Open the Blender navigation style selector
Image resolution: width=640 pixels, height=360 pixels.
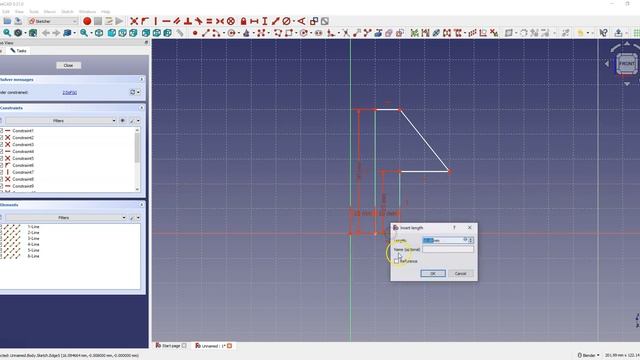coord(589,355)
